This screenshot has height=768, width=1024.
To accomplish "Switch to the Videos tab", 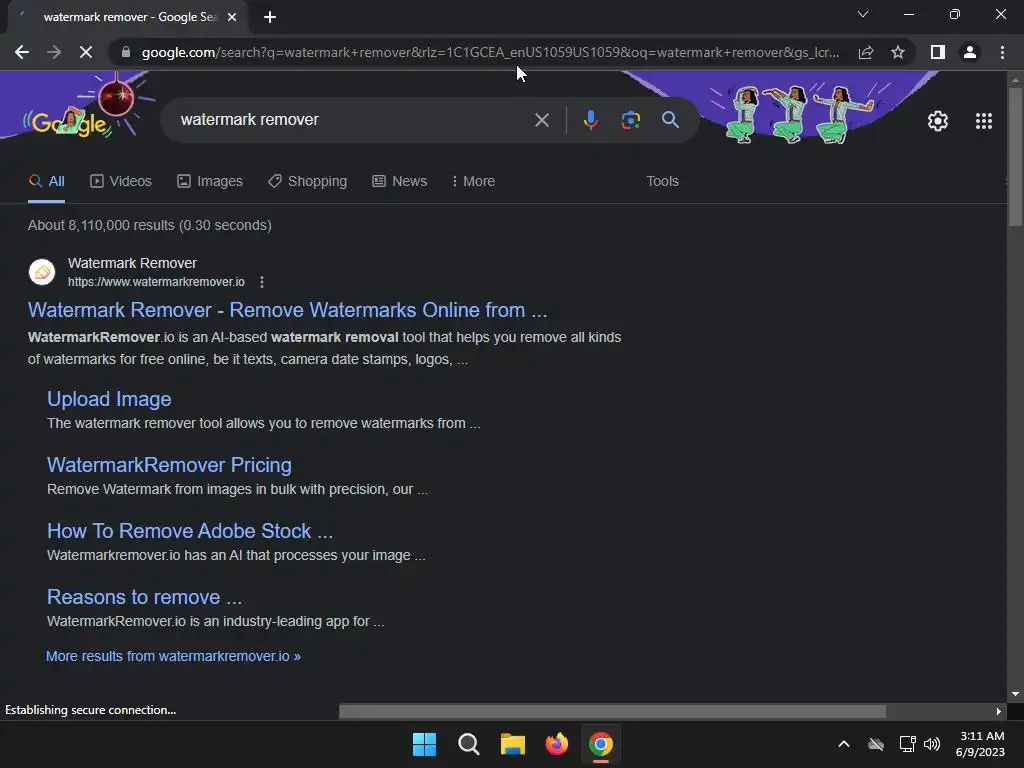I will (121, 182).
